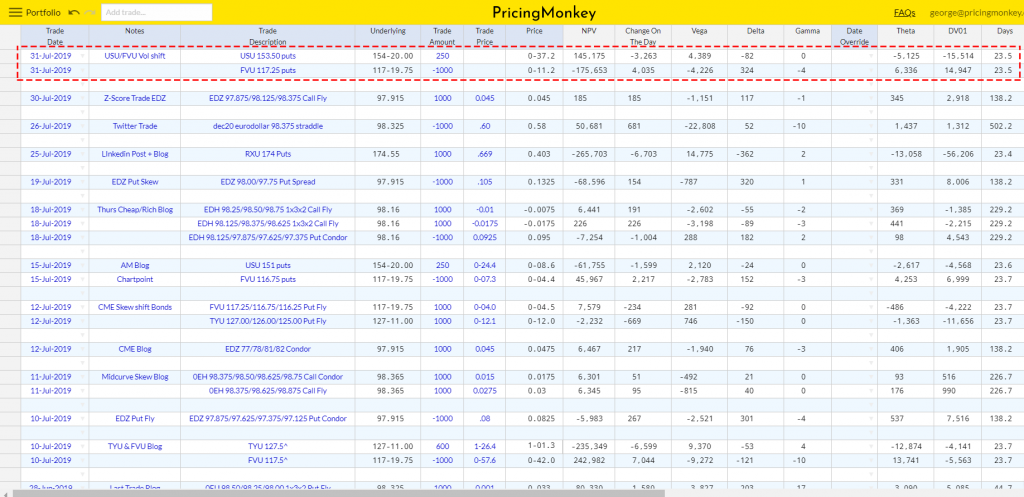The image size is (1024, 497).
Task: Select 'EDZ 97.875/98.125/98.375 Call Fly' description
Action: coord(268,98)
